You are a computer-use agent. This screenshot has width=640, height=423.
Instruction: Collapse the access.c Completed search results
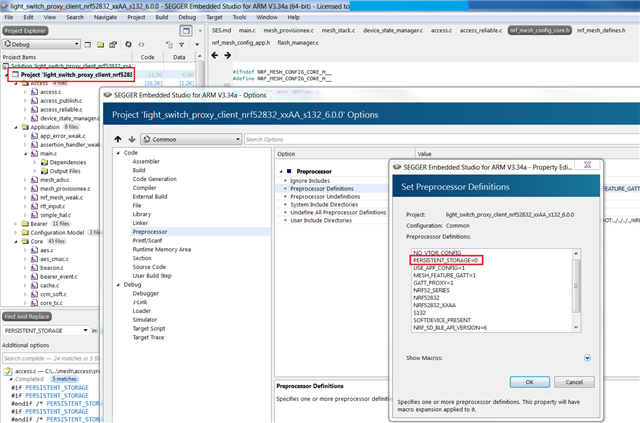pos(11,379)
